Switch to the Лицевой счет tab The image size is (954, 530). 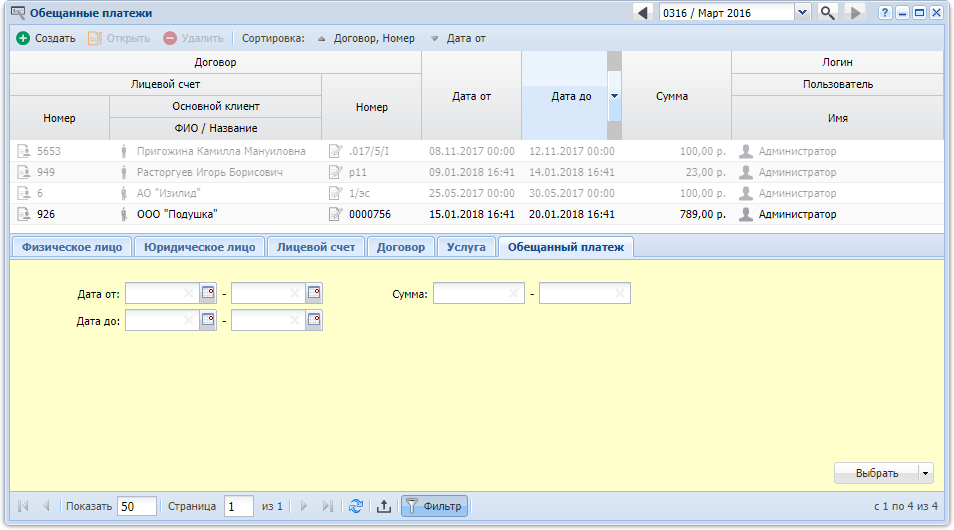316,247
